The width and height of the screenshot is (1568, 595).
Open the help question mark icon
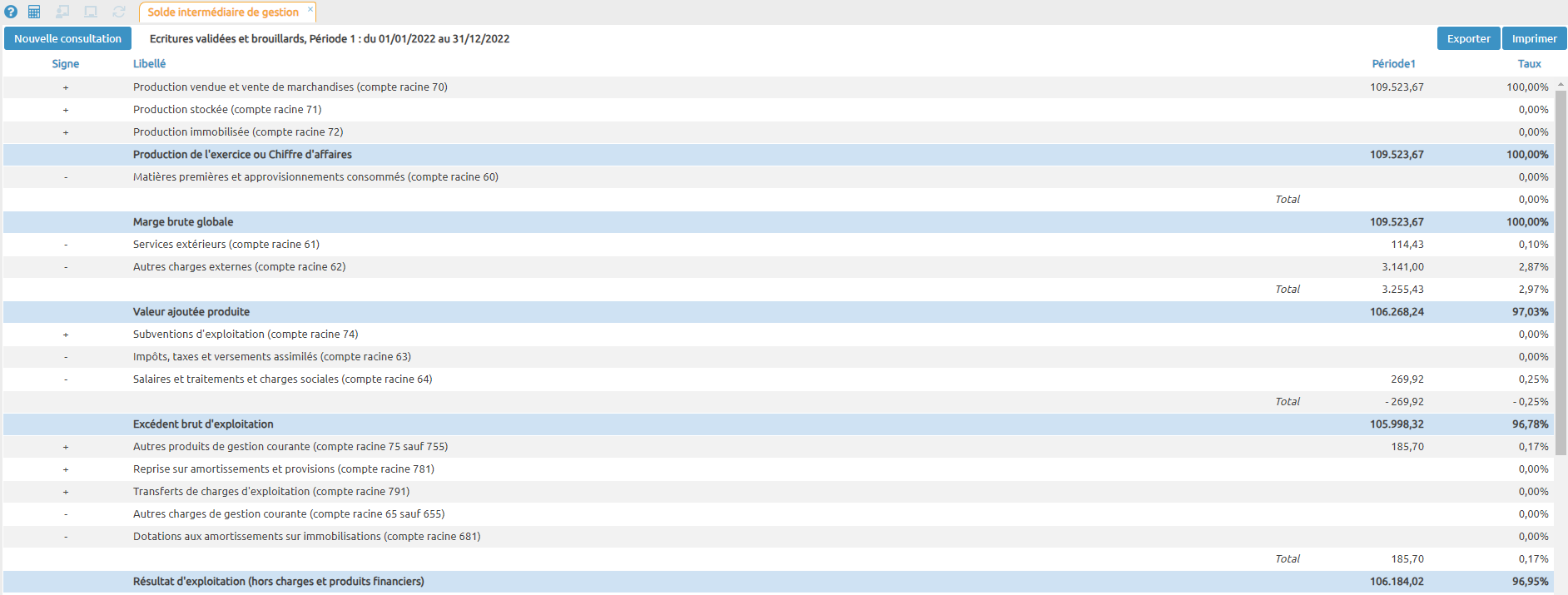11,12
